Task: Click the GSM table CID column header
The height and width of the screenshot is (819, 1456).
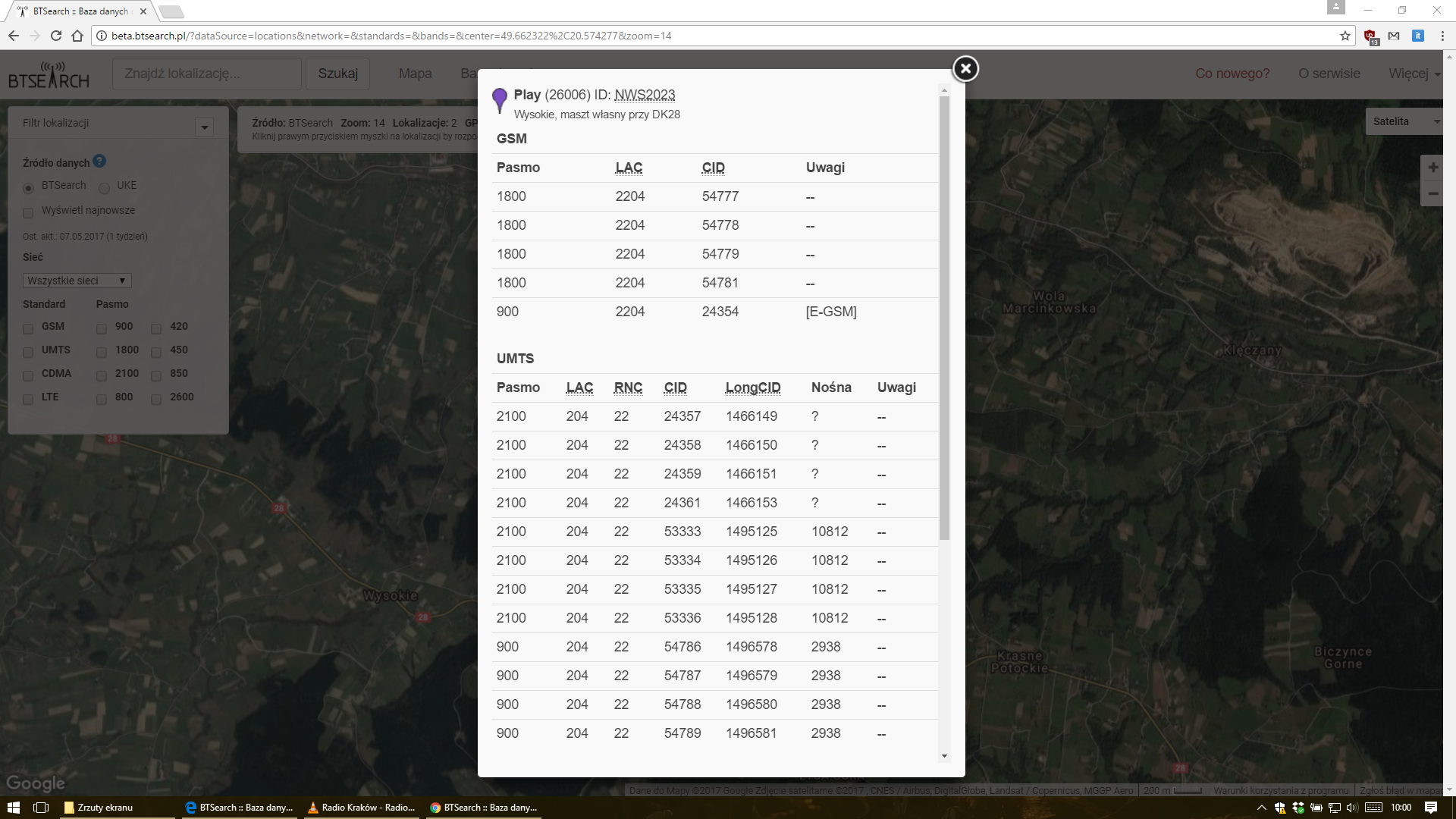Action: 713,168
